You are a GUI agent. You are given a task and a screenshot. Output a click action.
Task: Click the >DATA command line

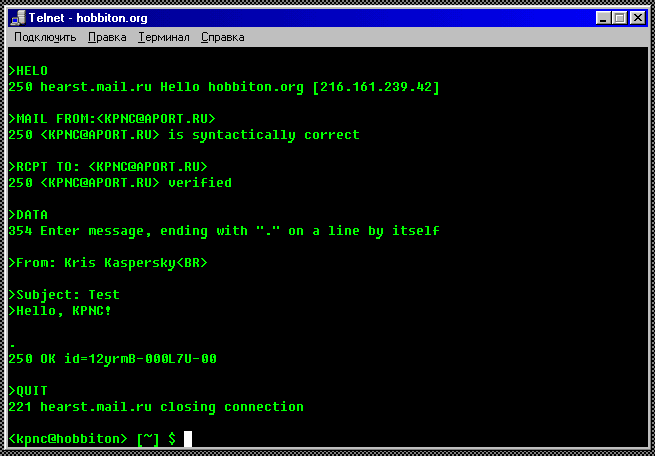tap(28, 215)
